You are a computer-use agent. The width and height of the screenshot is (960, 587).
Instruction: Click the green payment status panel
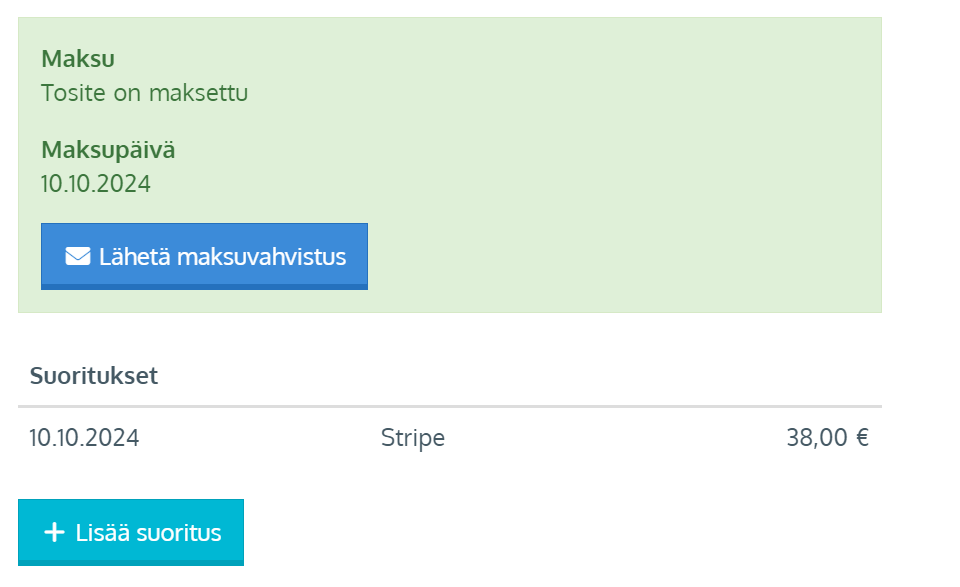tap(450, 165)
